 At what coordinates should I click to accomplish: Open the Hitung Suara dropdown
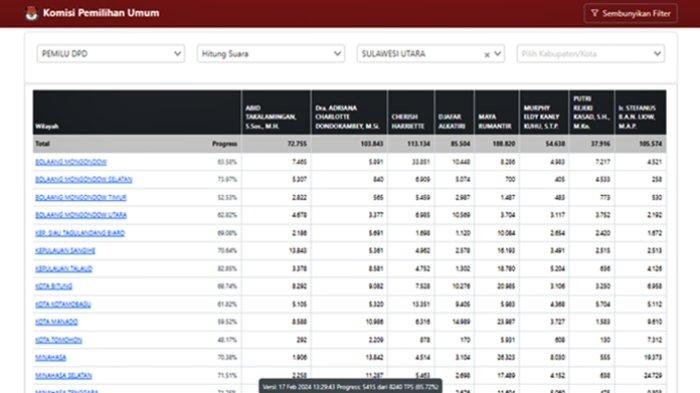point(271,54)
